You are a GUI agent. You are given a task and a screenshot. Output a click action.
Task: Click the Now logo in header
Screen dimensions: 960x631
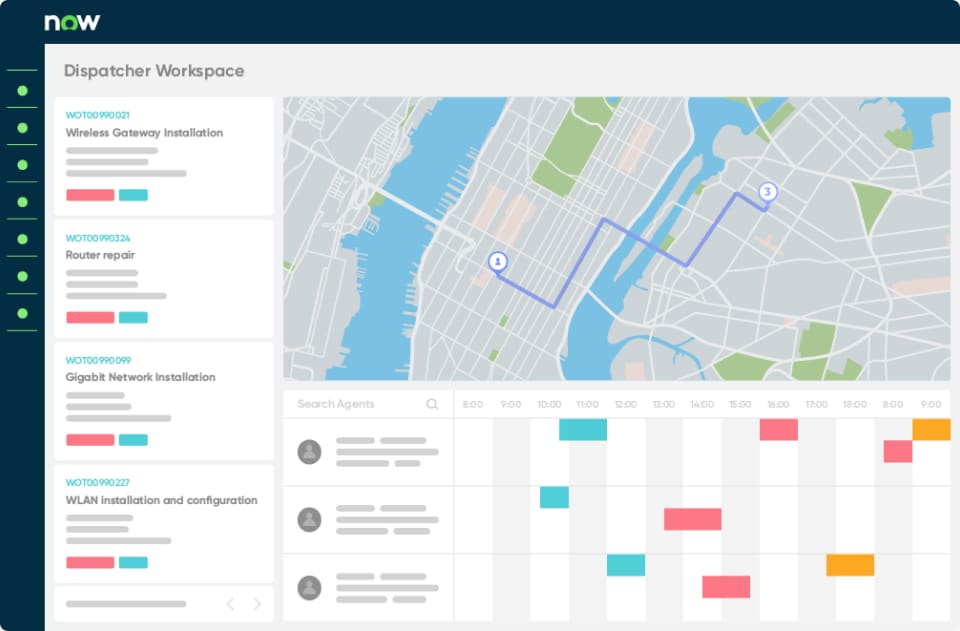point(72,22)
